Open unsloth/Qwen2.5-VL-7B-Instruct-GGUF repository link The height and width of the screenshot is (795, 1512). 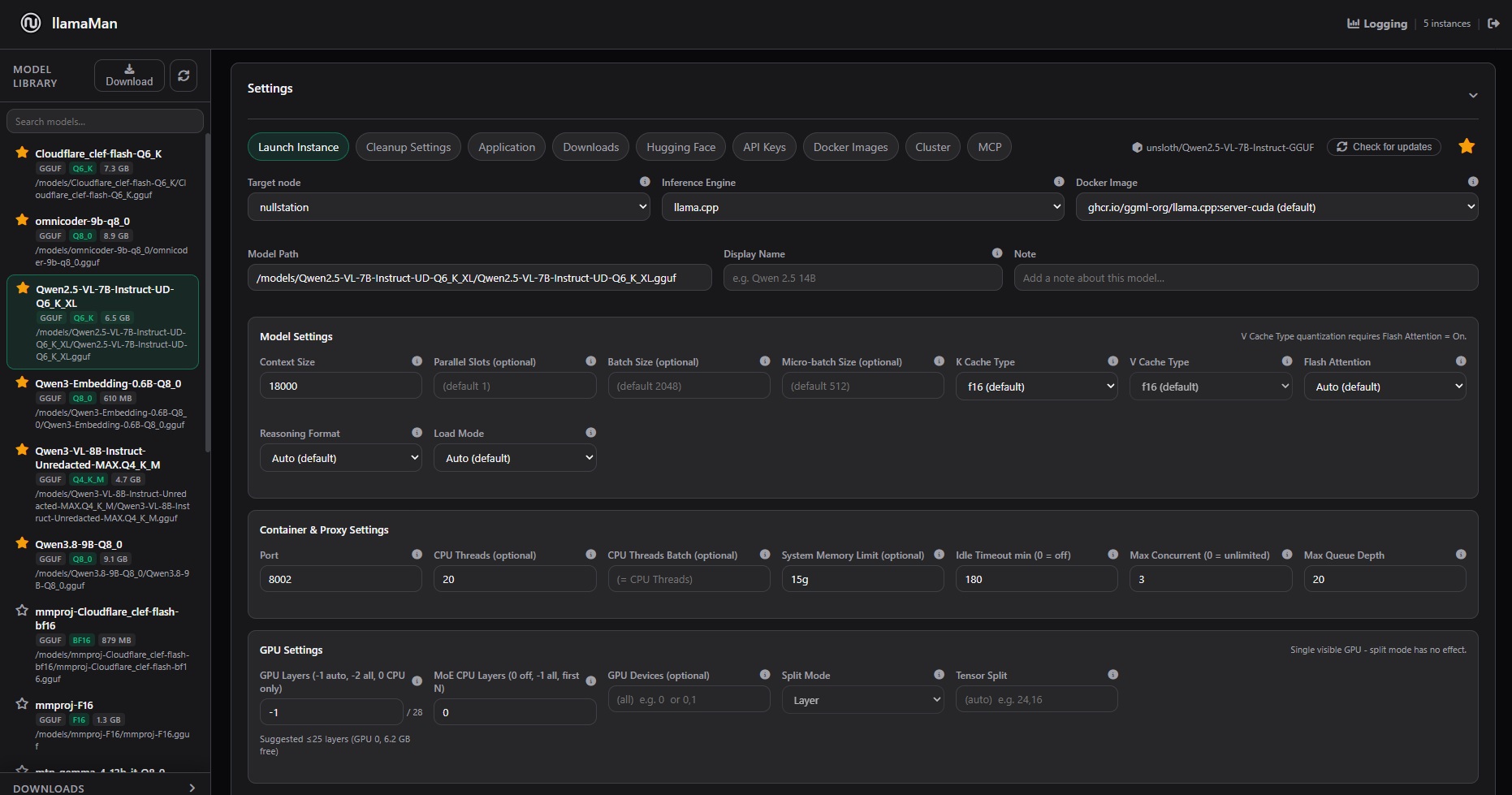coord(1223,148)
